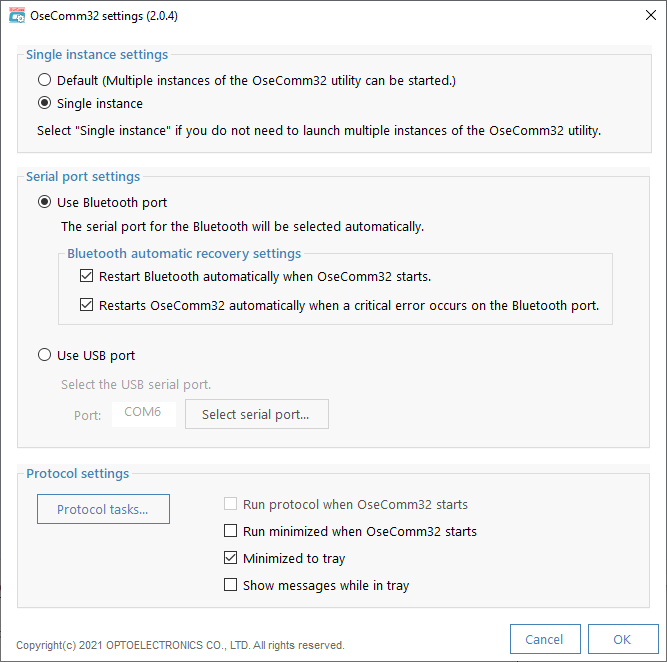Cancel the settings changes
This screenshot has height=662, width=667.
(x=545, y=639)
